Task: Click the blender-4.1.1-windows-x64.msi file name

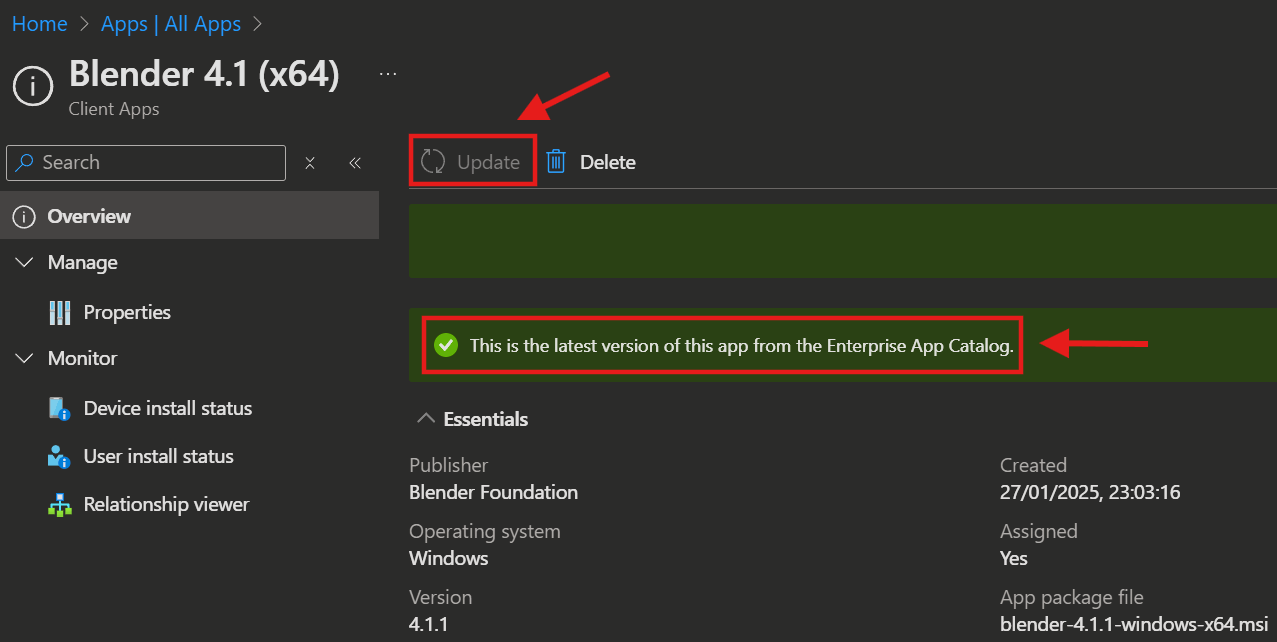Action: (1134, 624)
